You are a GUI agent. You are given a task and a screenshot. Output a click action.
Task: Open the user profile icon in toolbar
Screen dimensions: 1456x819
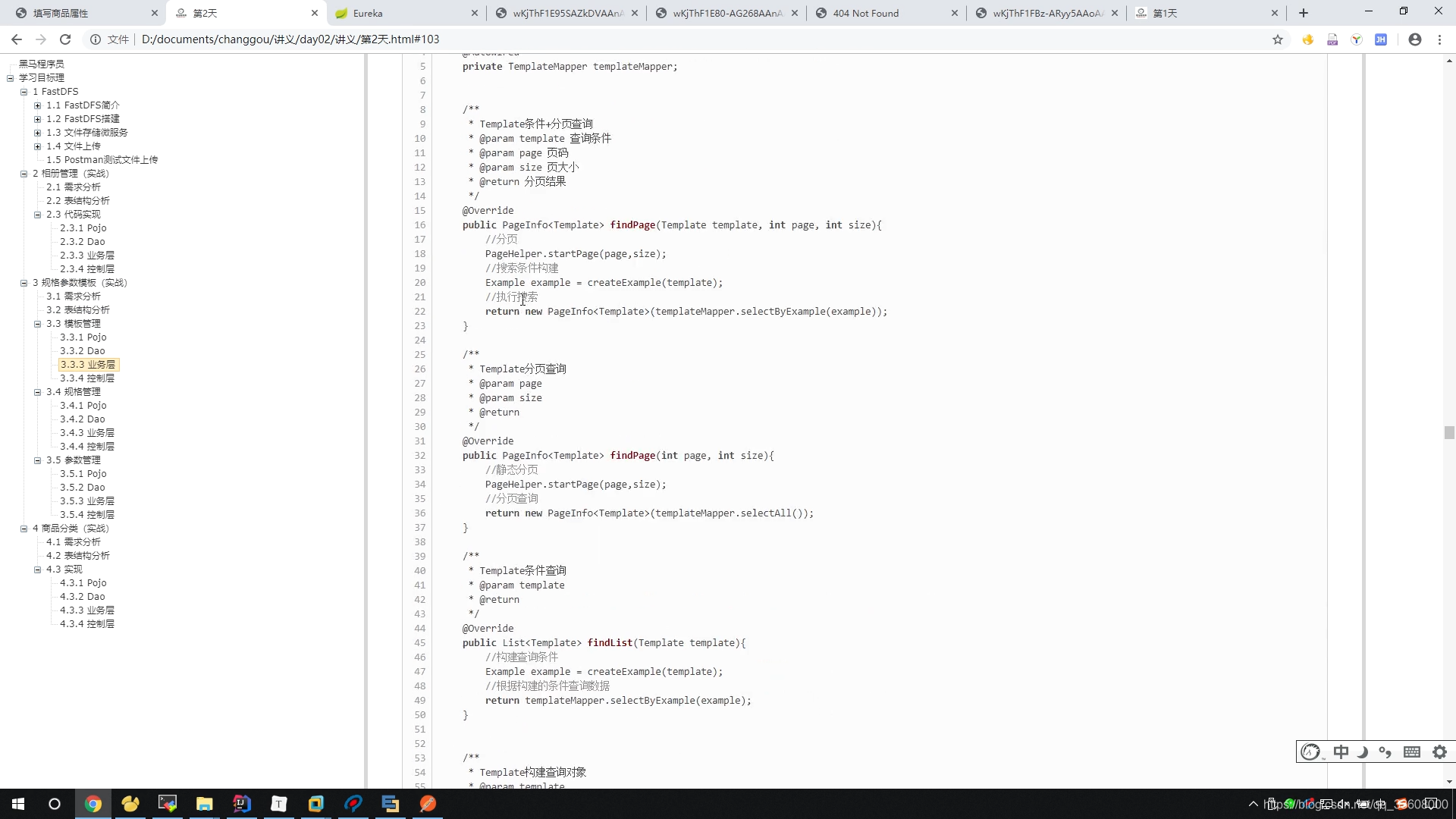coord(1415,39)
